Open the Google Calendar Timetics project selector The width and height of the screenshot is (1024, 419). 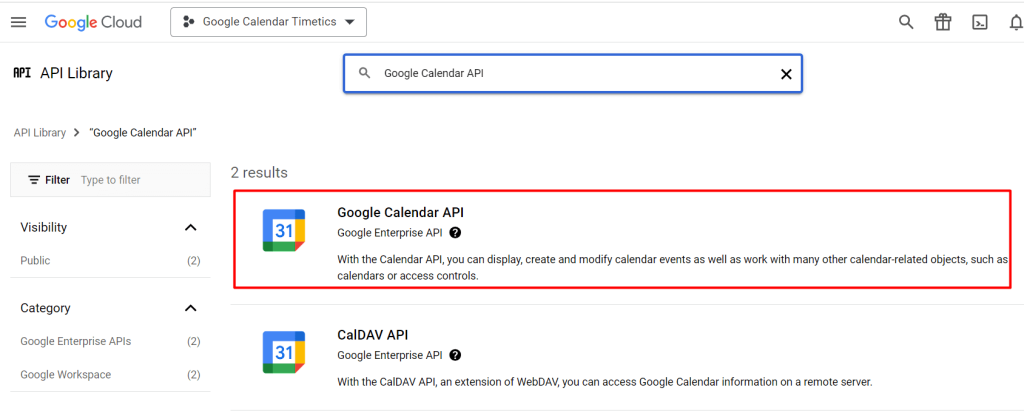tap(268, 22)
